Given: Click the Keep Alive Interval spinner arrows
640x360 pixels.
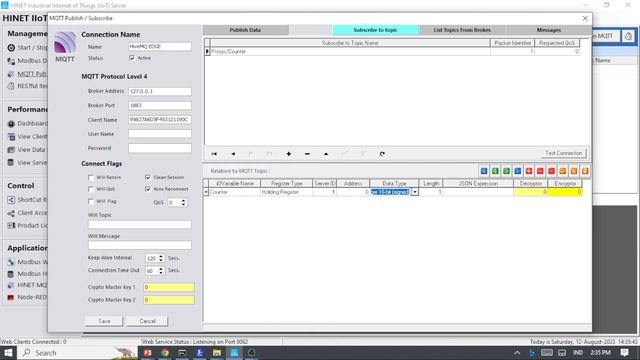Looking at the screenshot, I should (x=161, y=258).
